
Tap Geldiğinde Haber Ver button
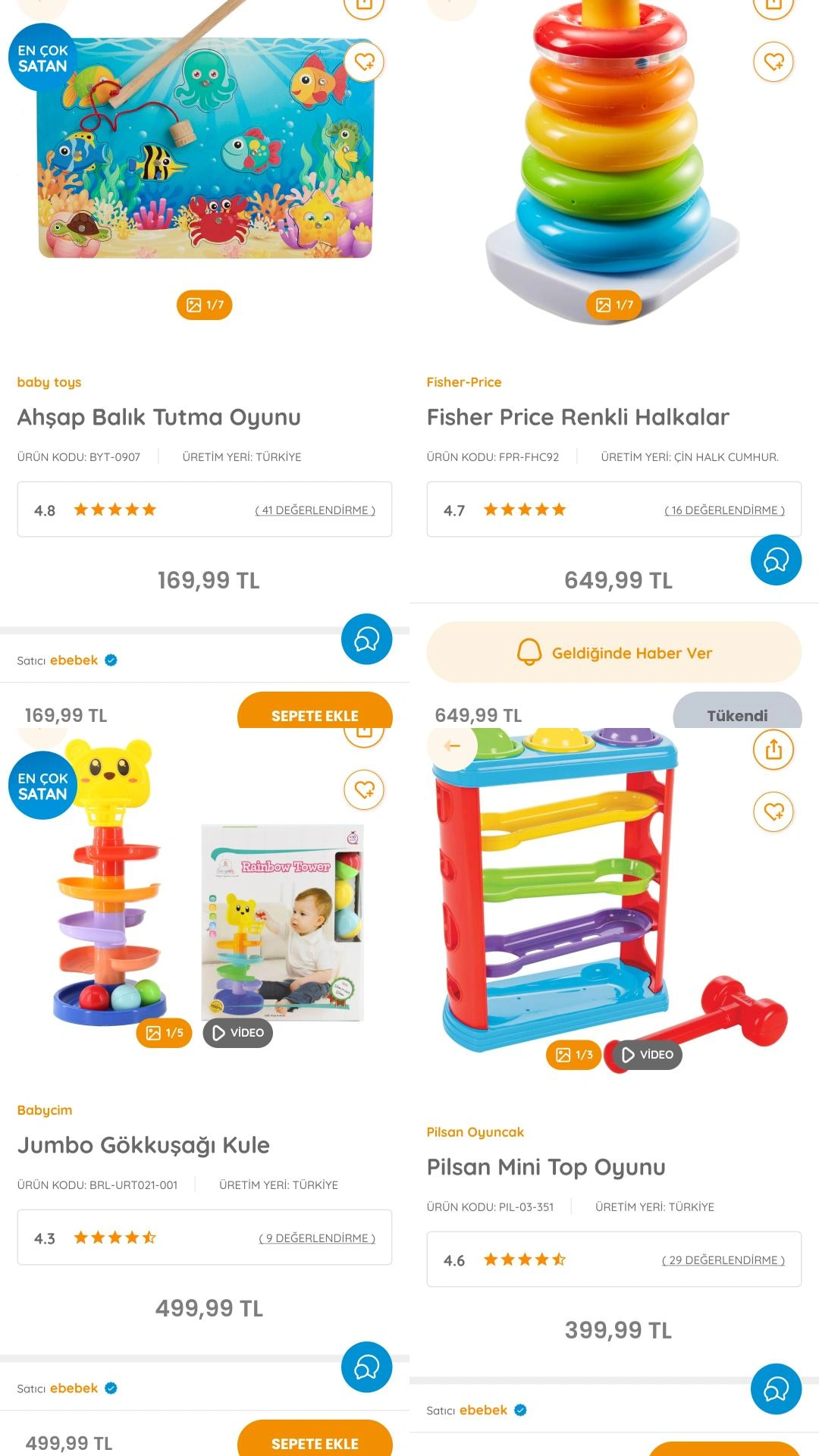point(614,652)
